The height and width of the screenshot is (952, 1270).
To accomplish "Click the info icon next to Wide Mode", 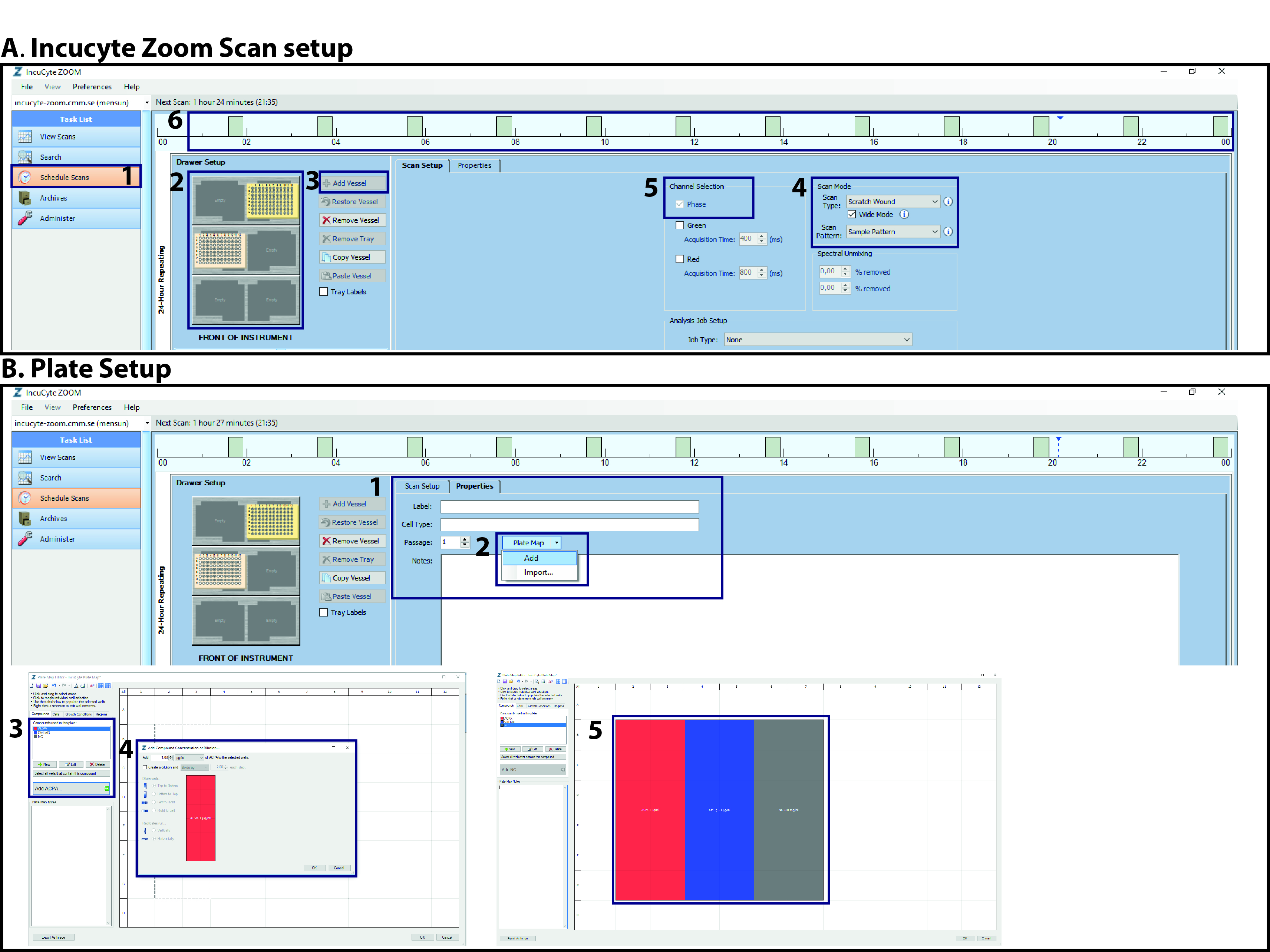I will [x=904, y=215].
